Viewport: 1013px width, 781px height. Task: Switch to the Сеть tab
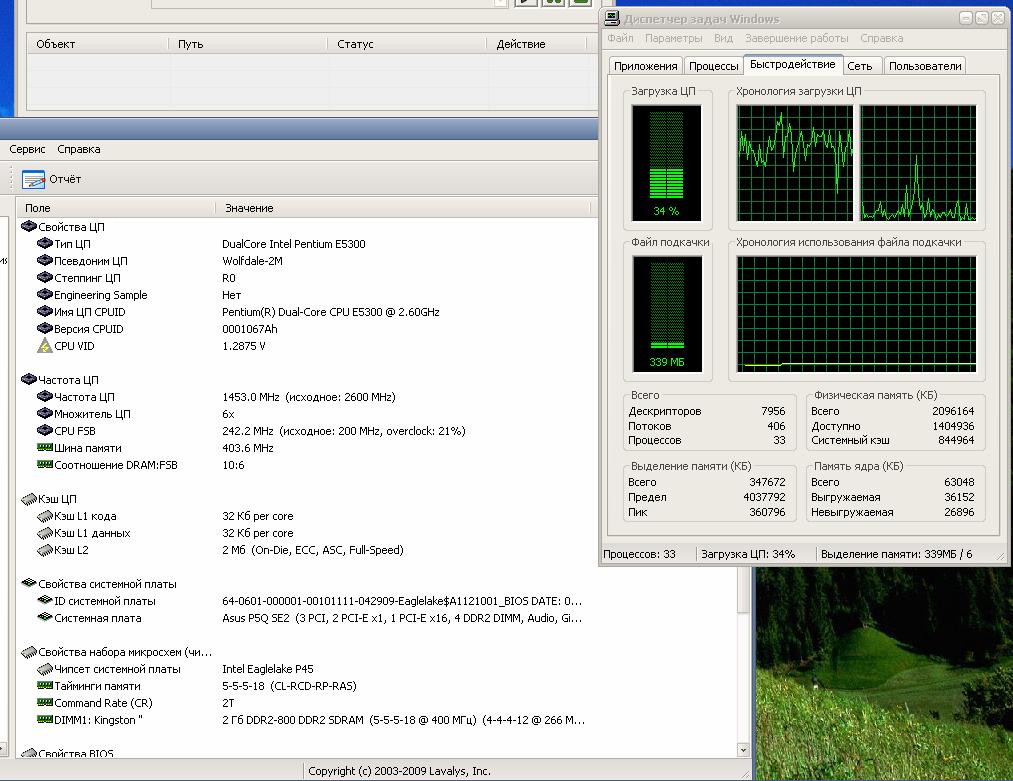click(x=859, y=66)
